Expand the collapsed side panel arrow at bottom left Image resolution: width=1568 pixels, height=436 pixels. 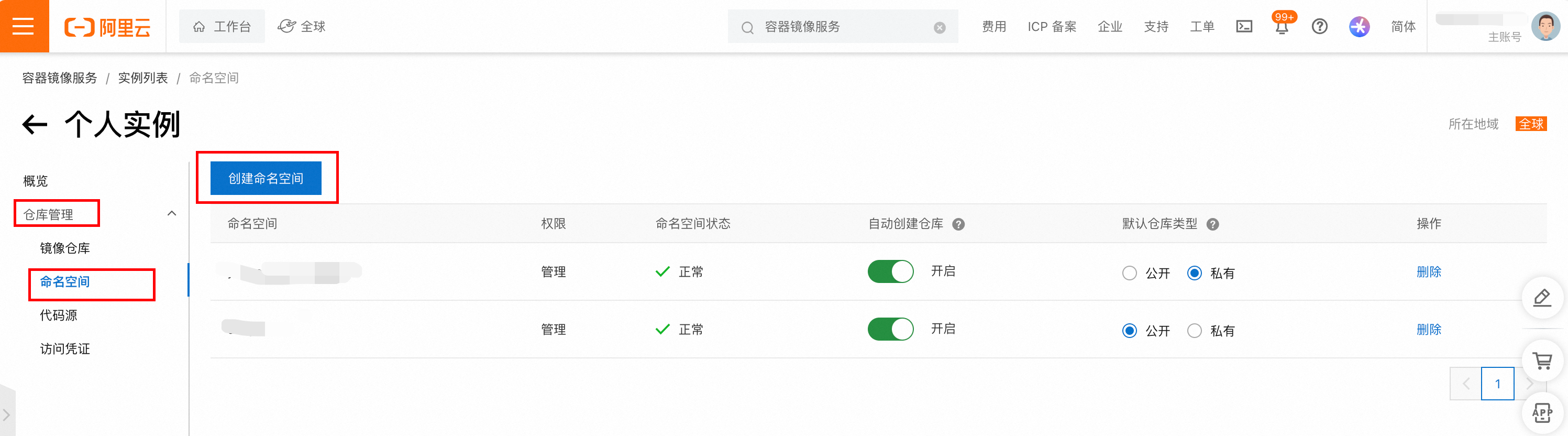7,415
